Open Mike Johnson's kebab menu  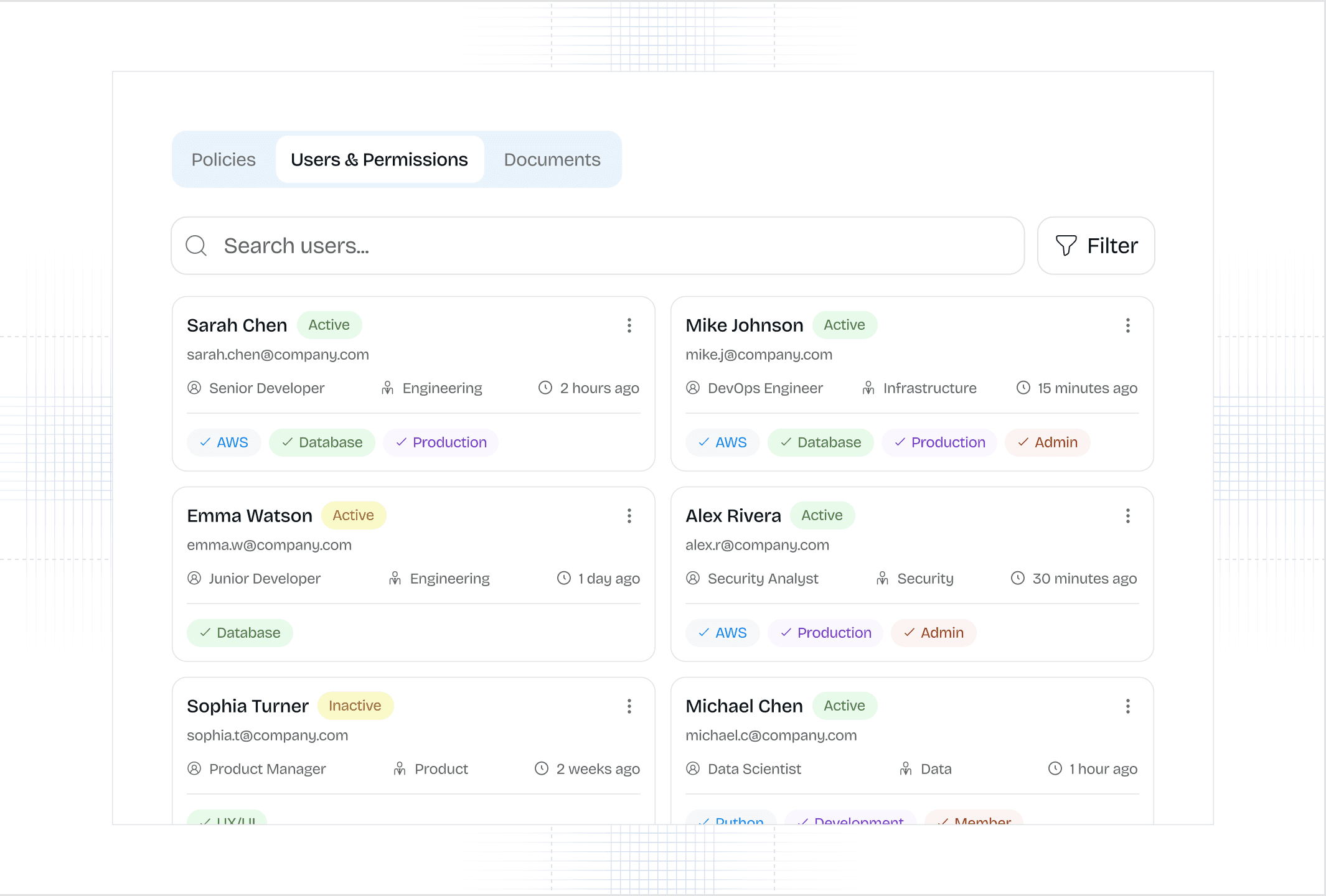[1127, 325]
